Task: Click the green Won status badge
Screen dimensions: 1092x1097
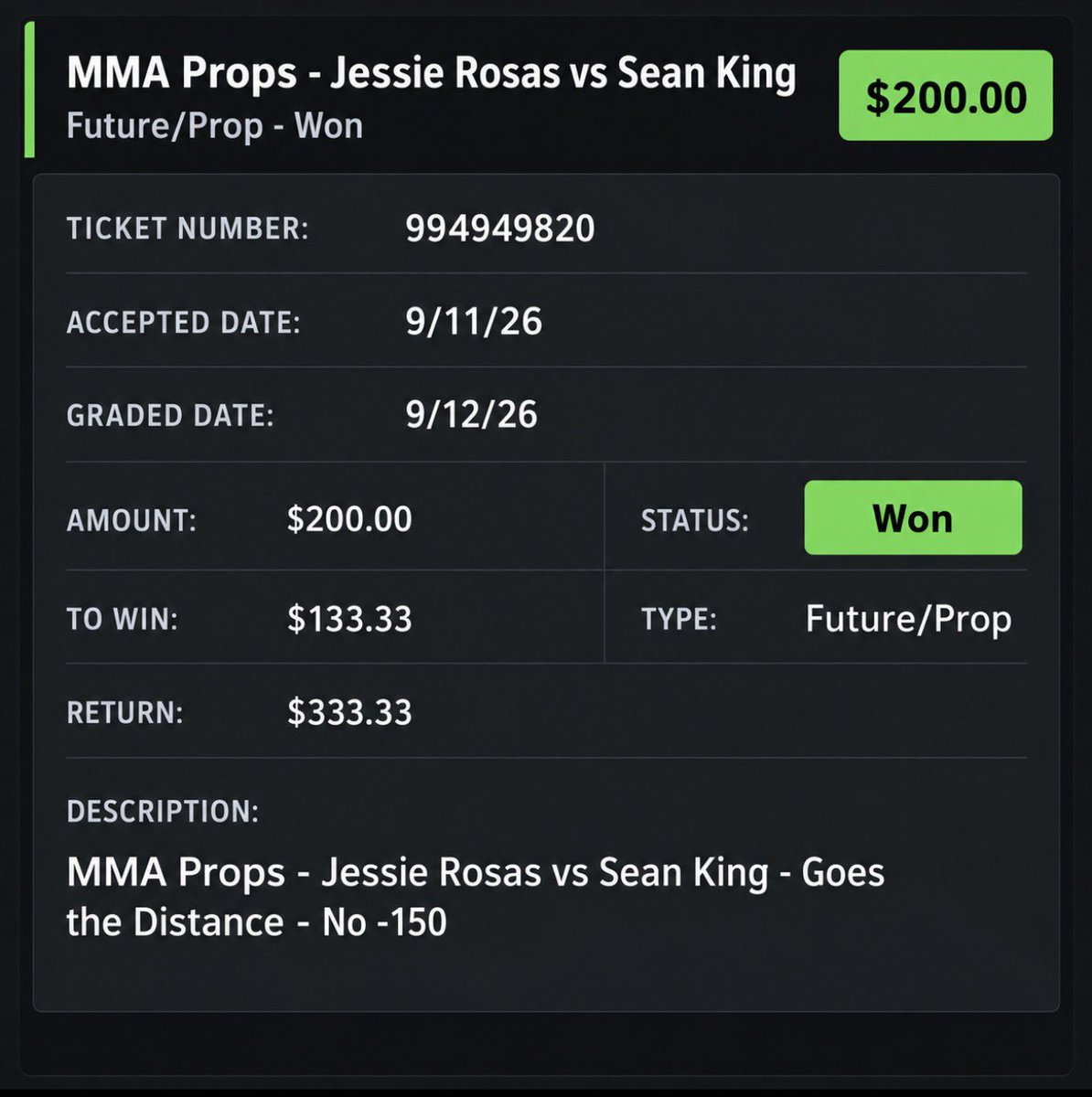Action: (913, 517)
